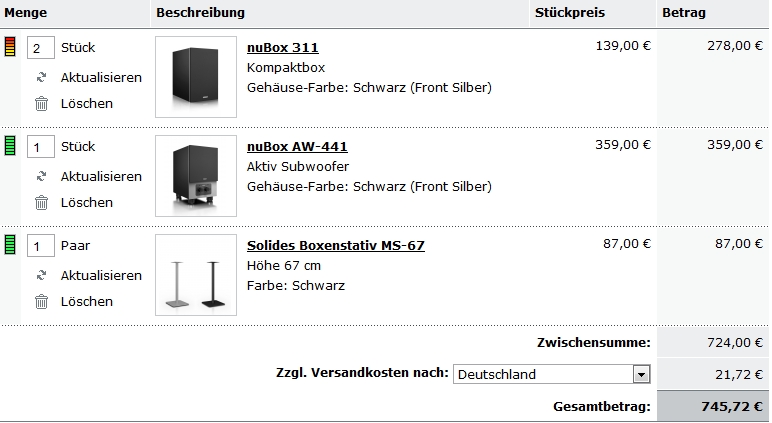Image resolution: width=772 pixels, height=423 pixels.
Task: Click the Löschen text for nuBox 311
Action: tap(87, 103)
